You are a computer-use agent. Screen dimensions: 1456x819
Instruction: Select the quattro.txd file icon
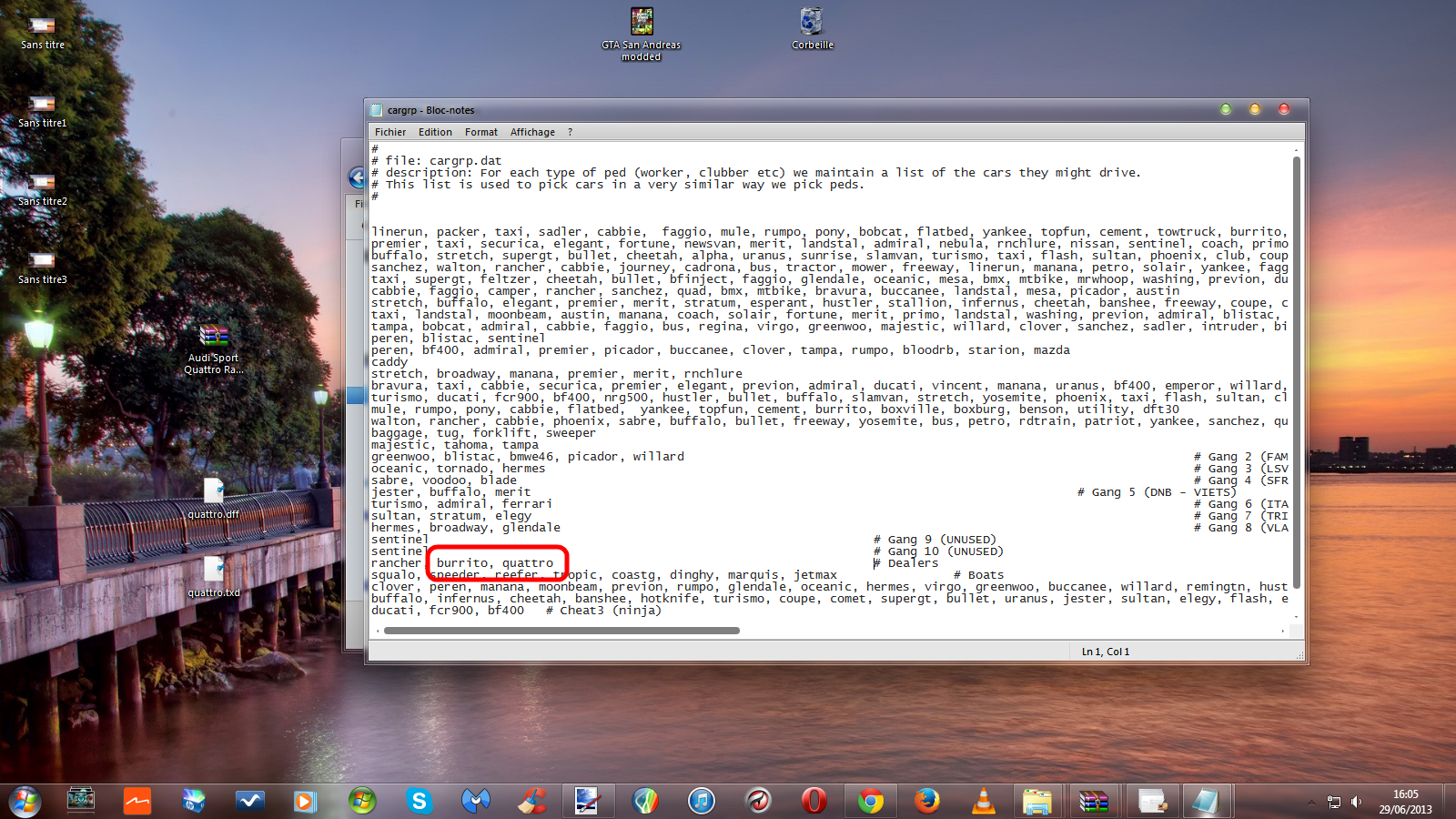(214, 577)
